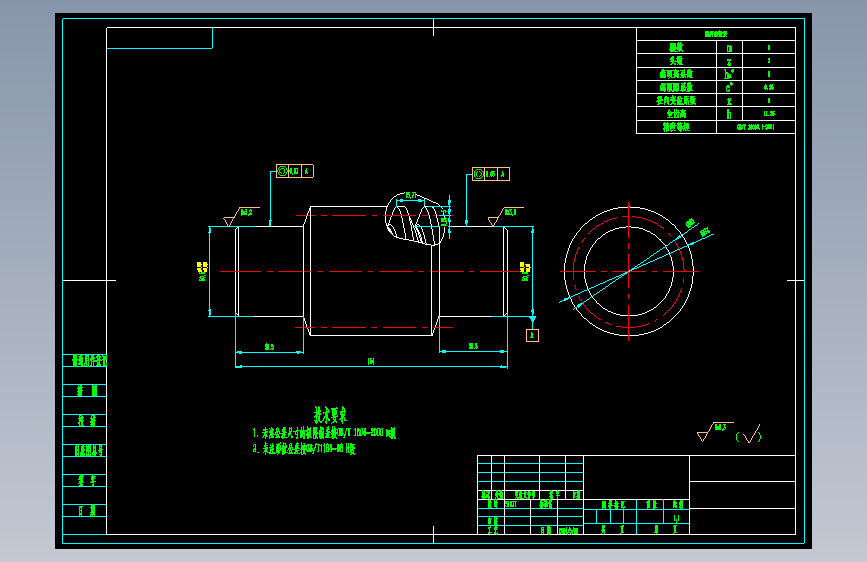This screenshot has height=562, width=867.
Task: Select the right journal length dimension text
Action: 473,346
